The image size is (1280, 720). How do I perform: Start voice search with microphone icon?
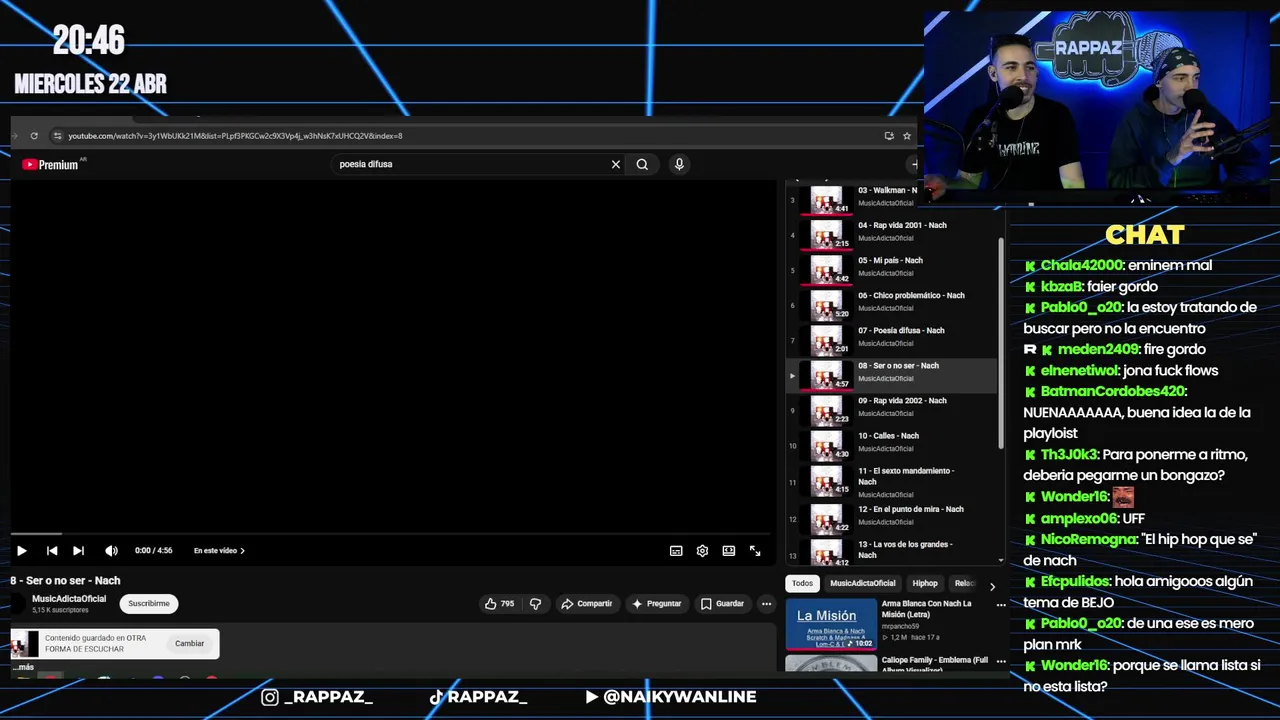point(679,165)
